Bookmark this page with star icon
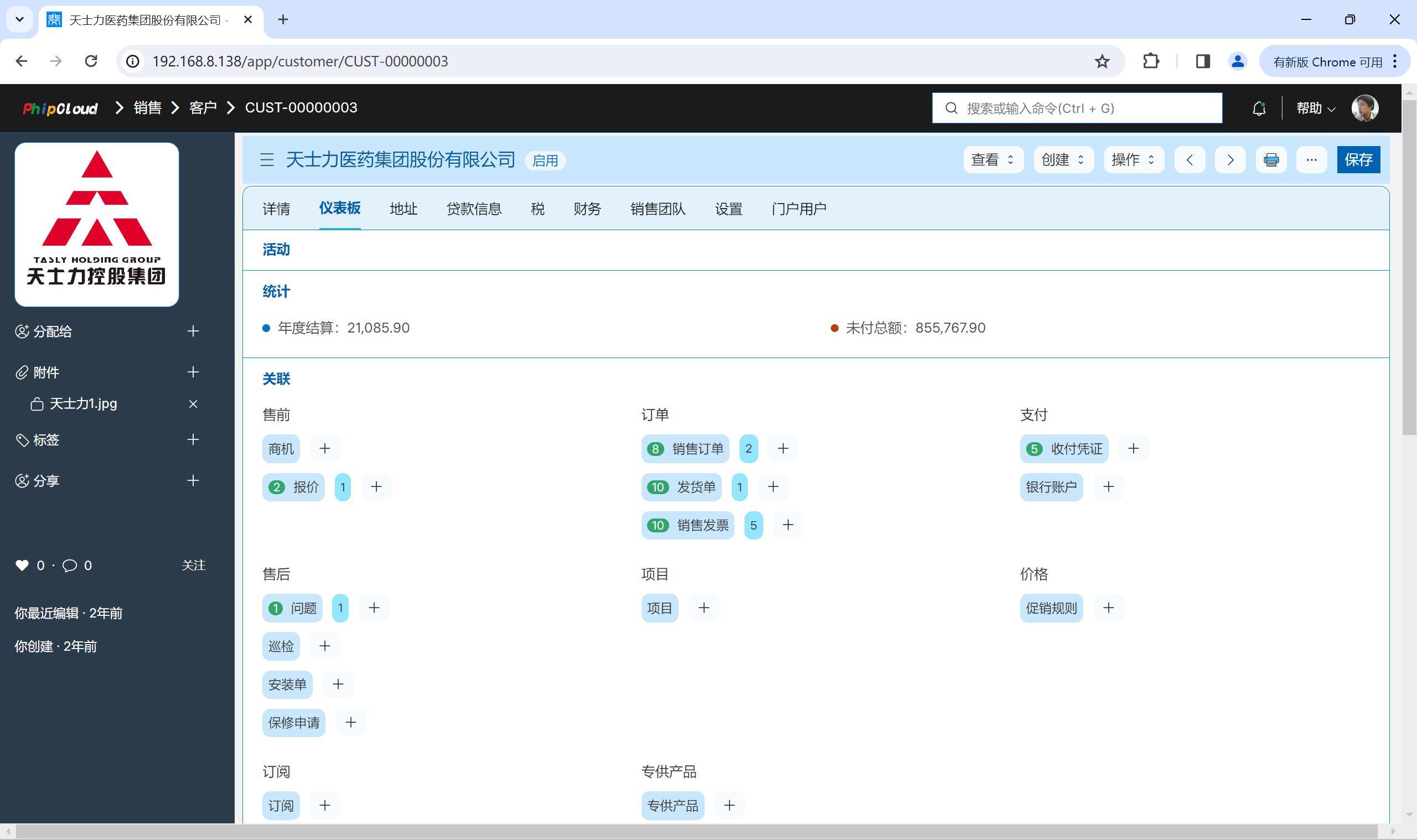This screenshot has width=1417, height=840. point(1101,61)
